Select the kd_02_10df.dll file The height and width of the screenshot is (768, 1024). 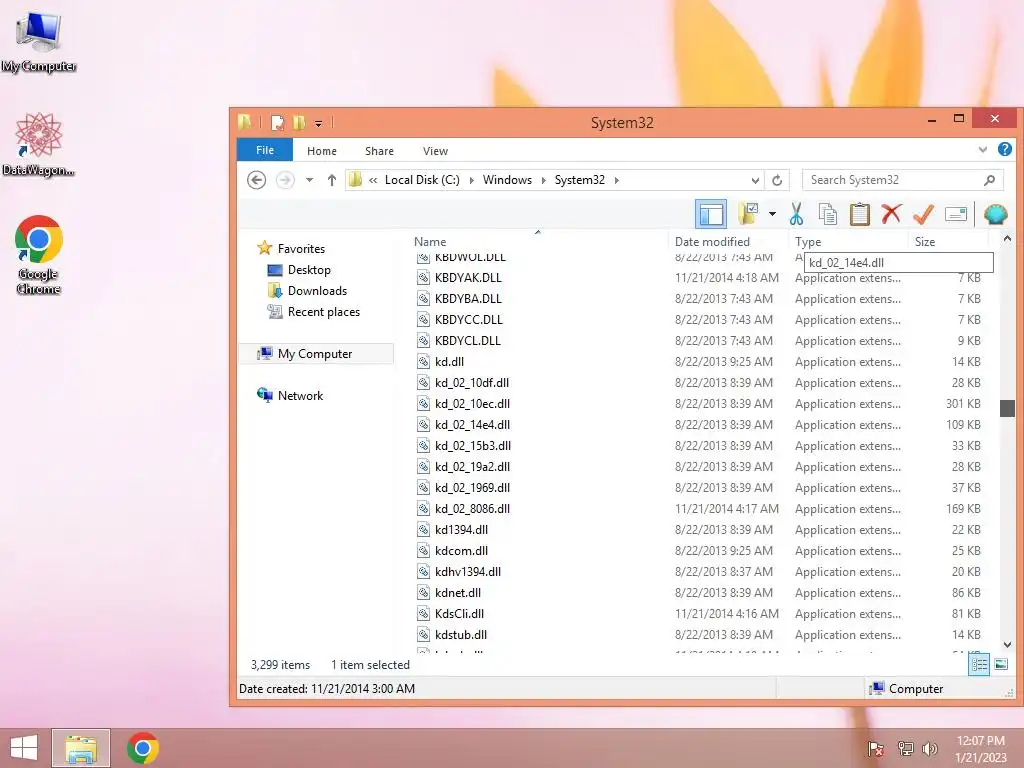(472, 382)
